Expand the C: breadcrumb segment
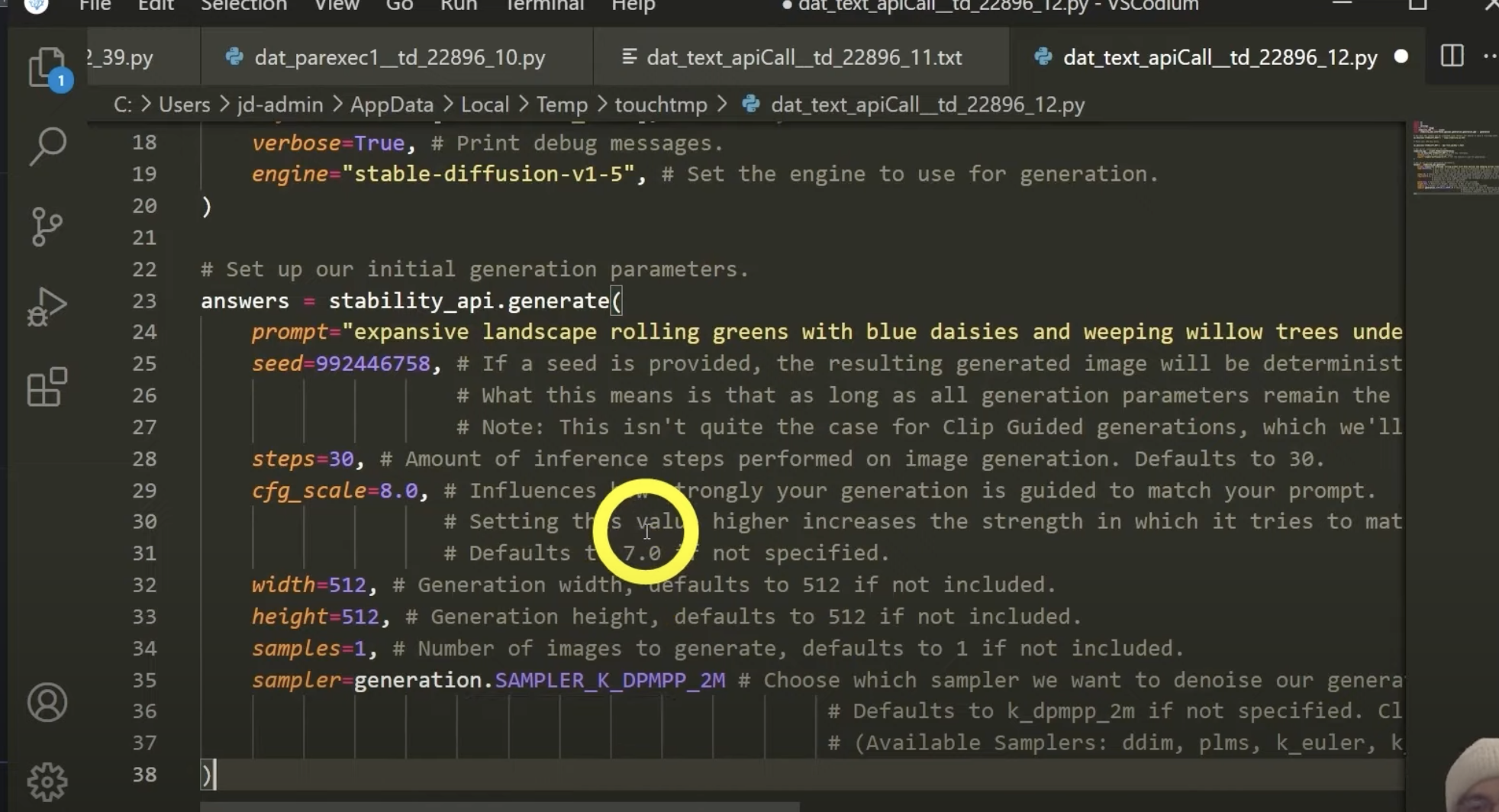 [122, 105]
